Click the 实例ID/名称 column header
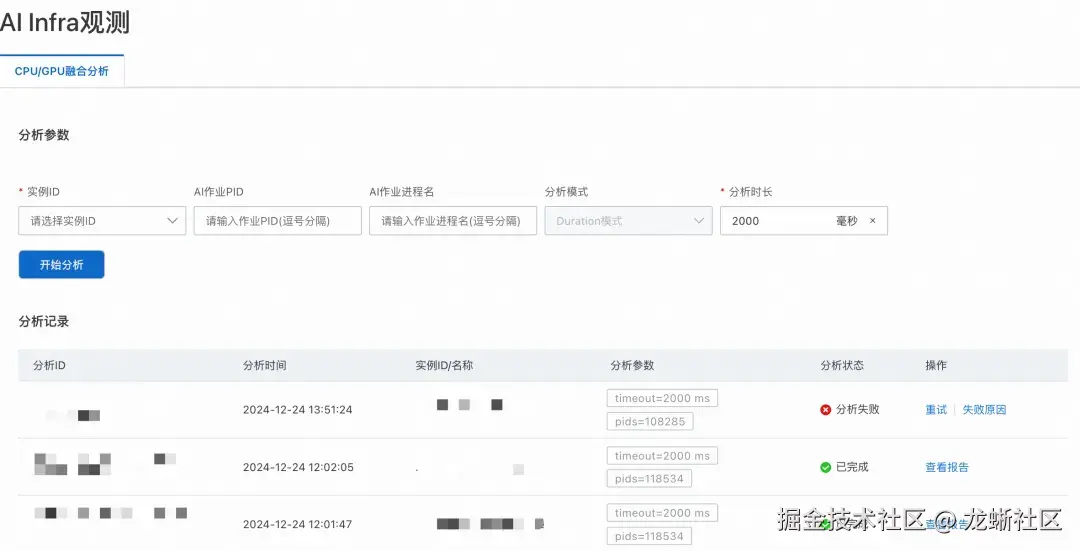This screenshot has width=1080, height=551. (x=444, y=365)
